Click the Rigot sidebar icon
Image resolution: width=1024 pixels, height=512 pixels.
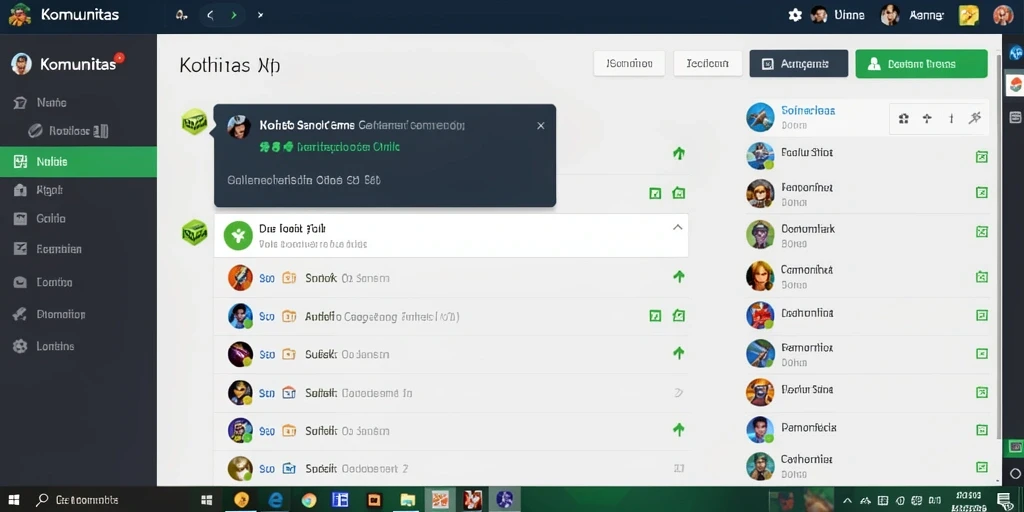[x=20, y=190]
